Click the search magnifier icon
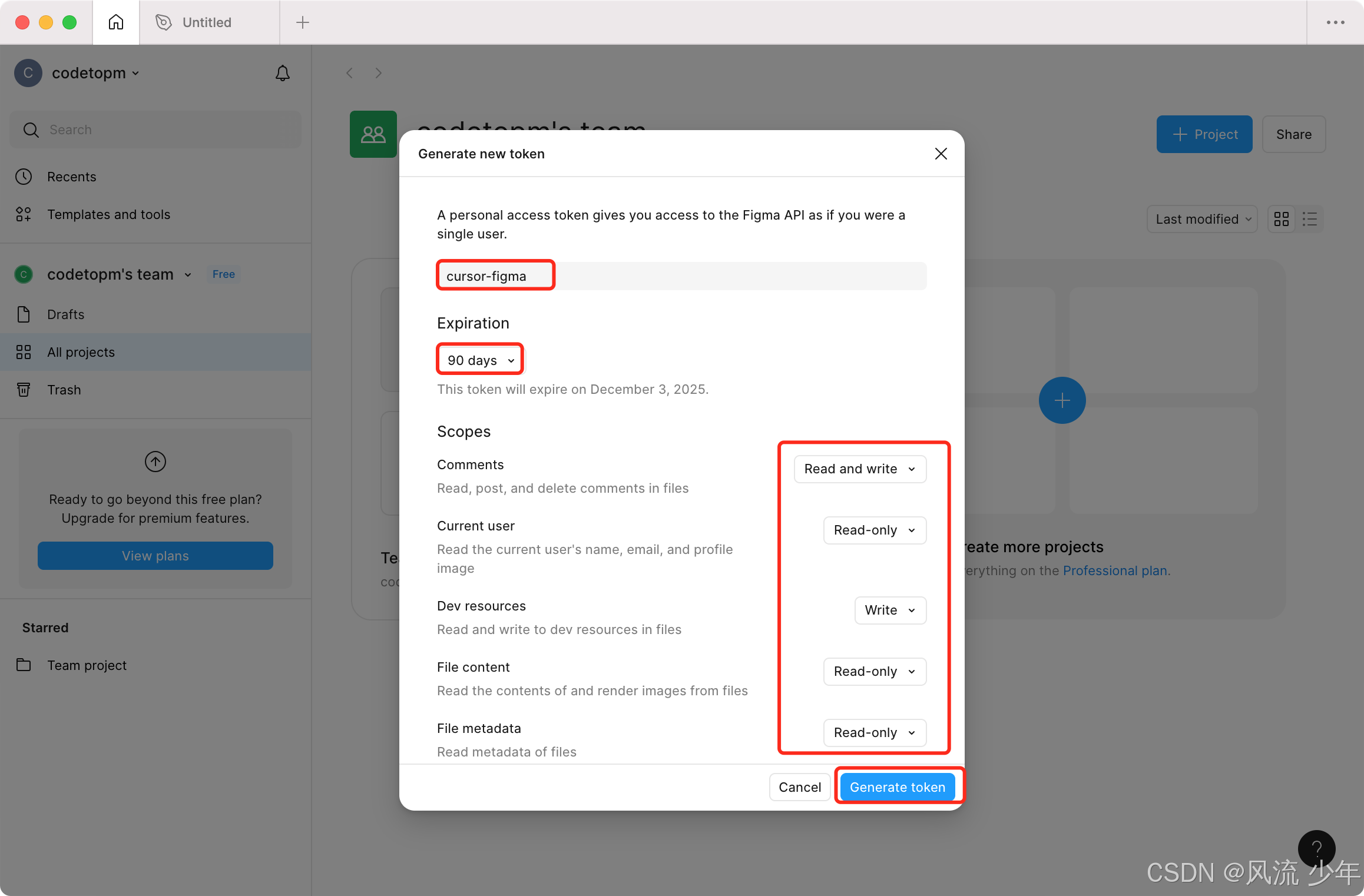The height and width of the screenshot is (896, 1364). tap(31, 130)
